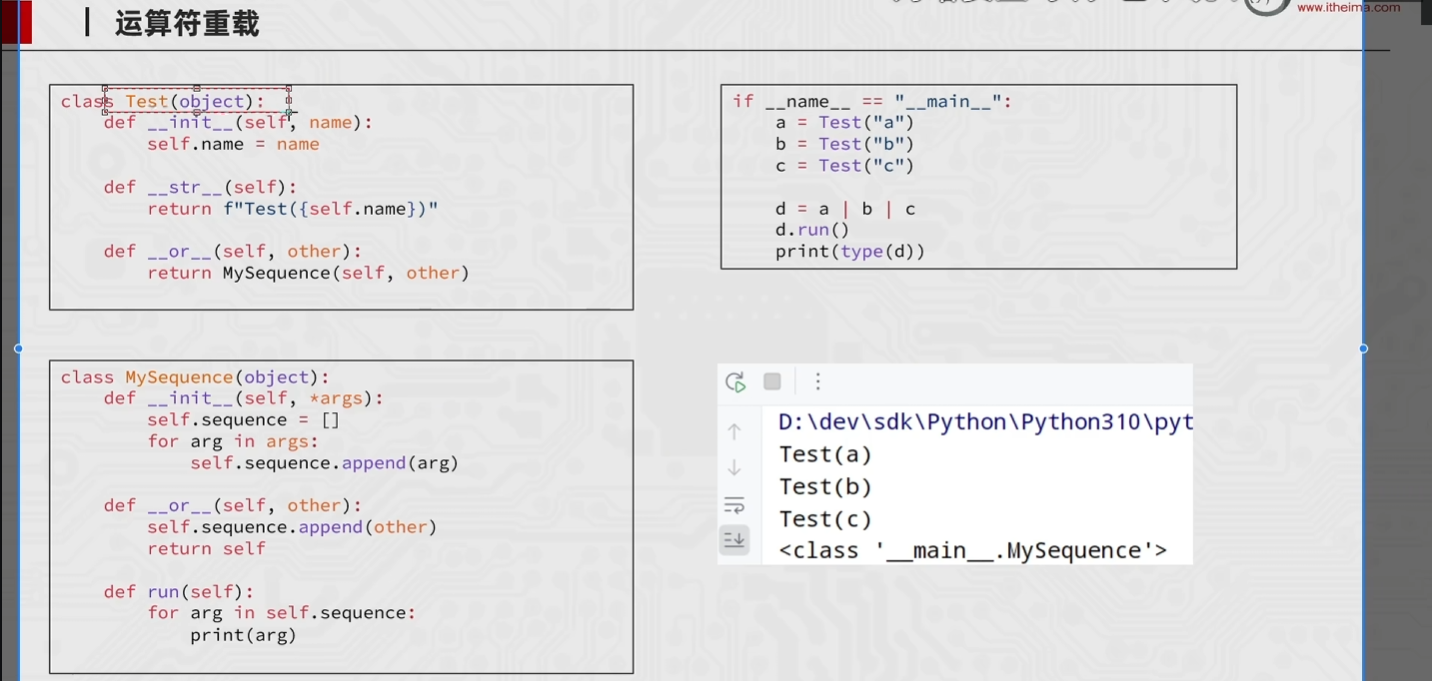Click the line 'd = a | b | c'
The height and width of the screenshot is (681, 1432).
[x=845, y=209]
